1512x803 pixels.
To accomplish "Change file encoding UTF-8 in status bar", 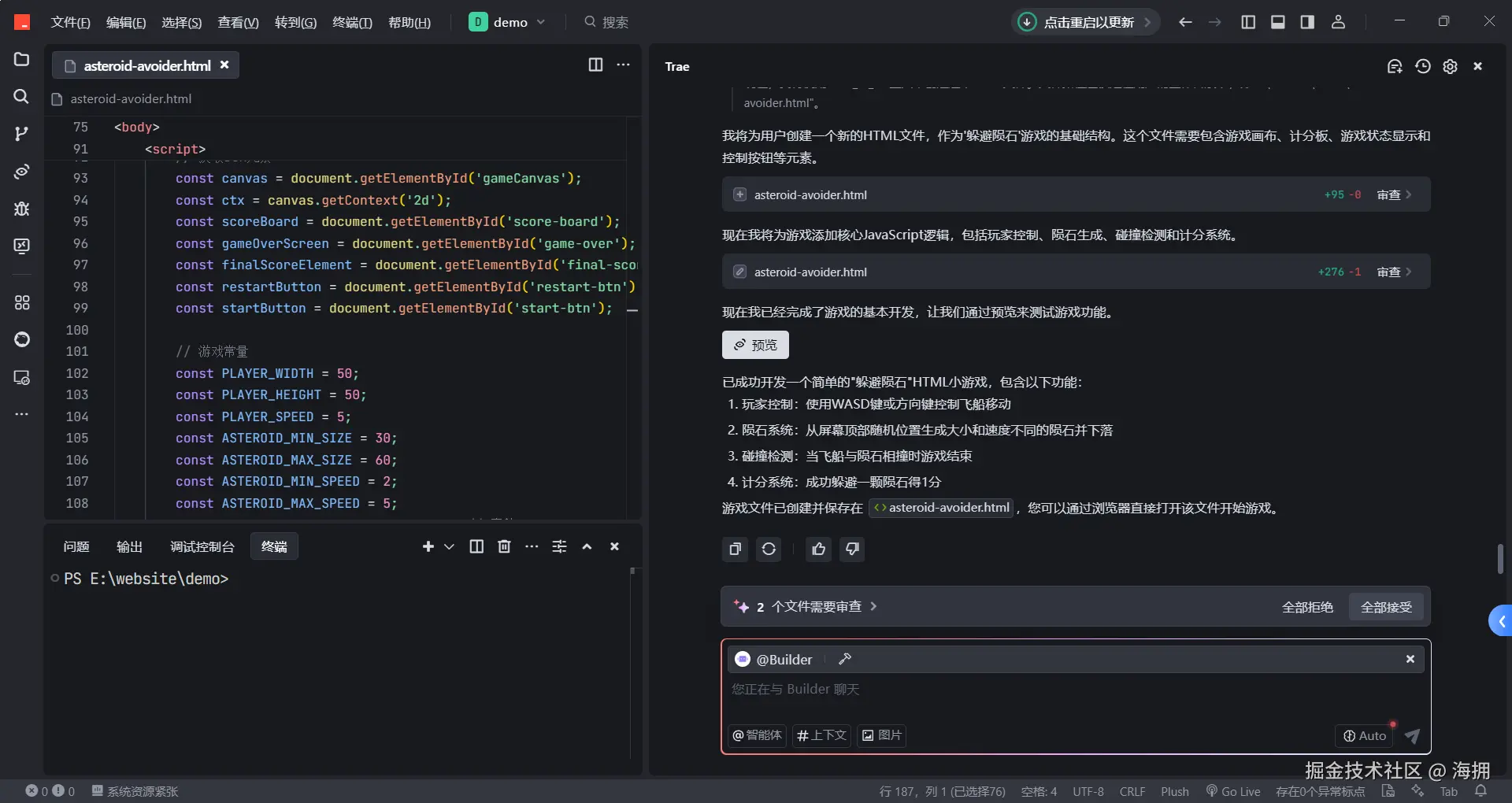I will [1088, 791].
